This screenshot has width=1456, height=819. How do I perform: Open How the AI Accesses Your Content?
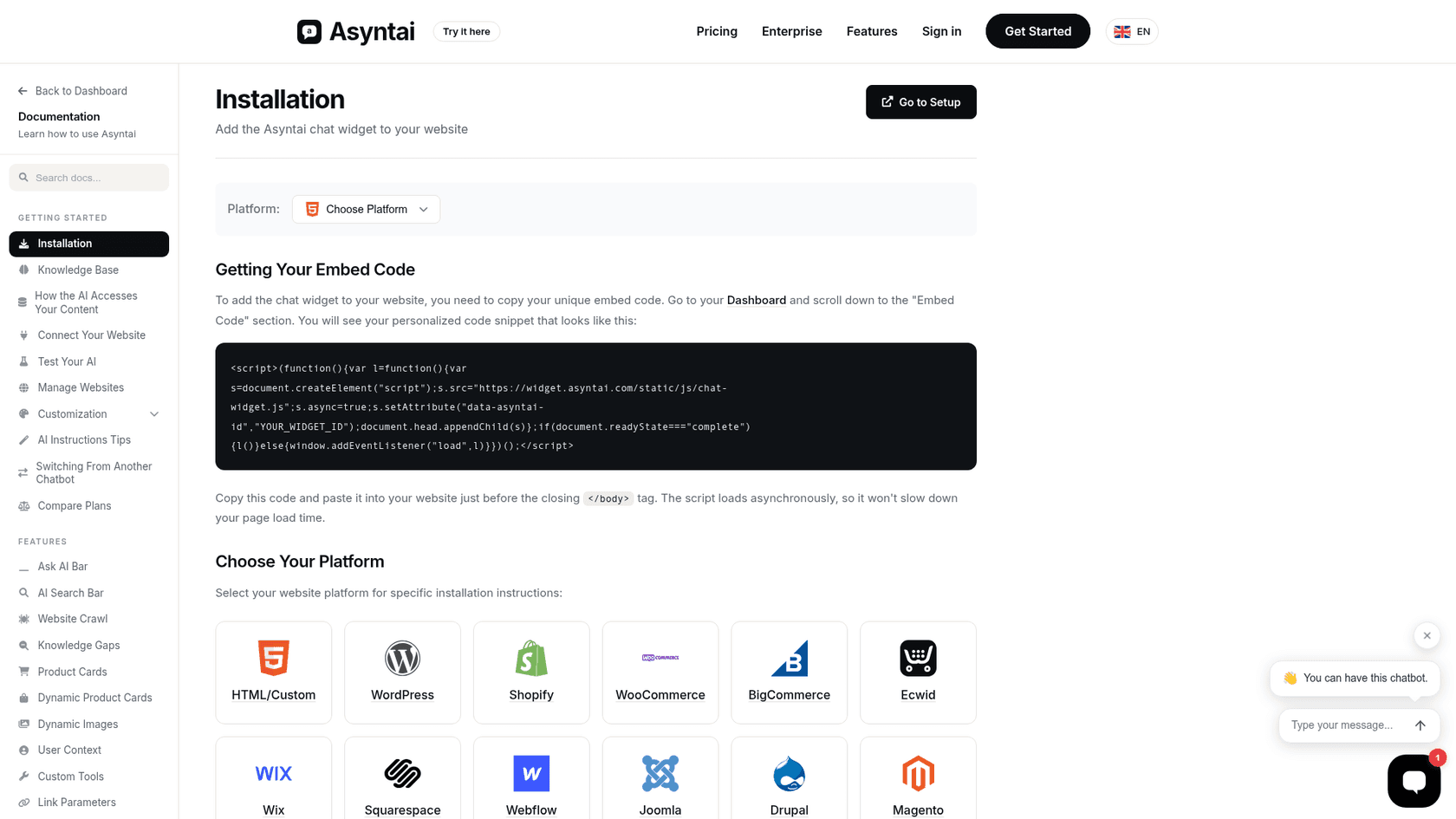coord(89,302)
